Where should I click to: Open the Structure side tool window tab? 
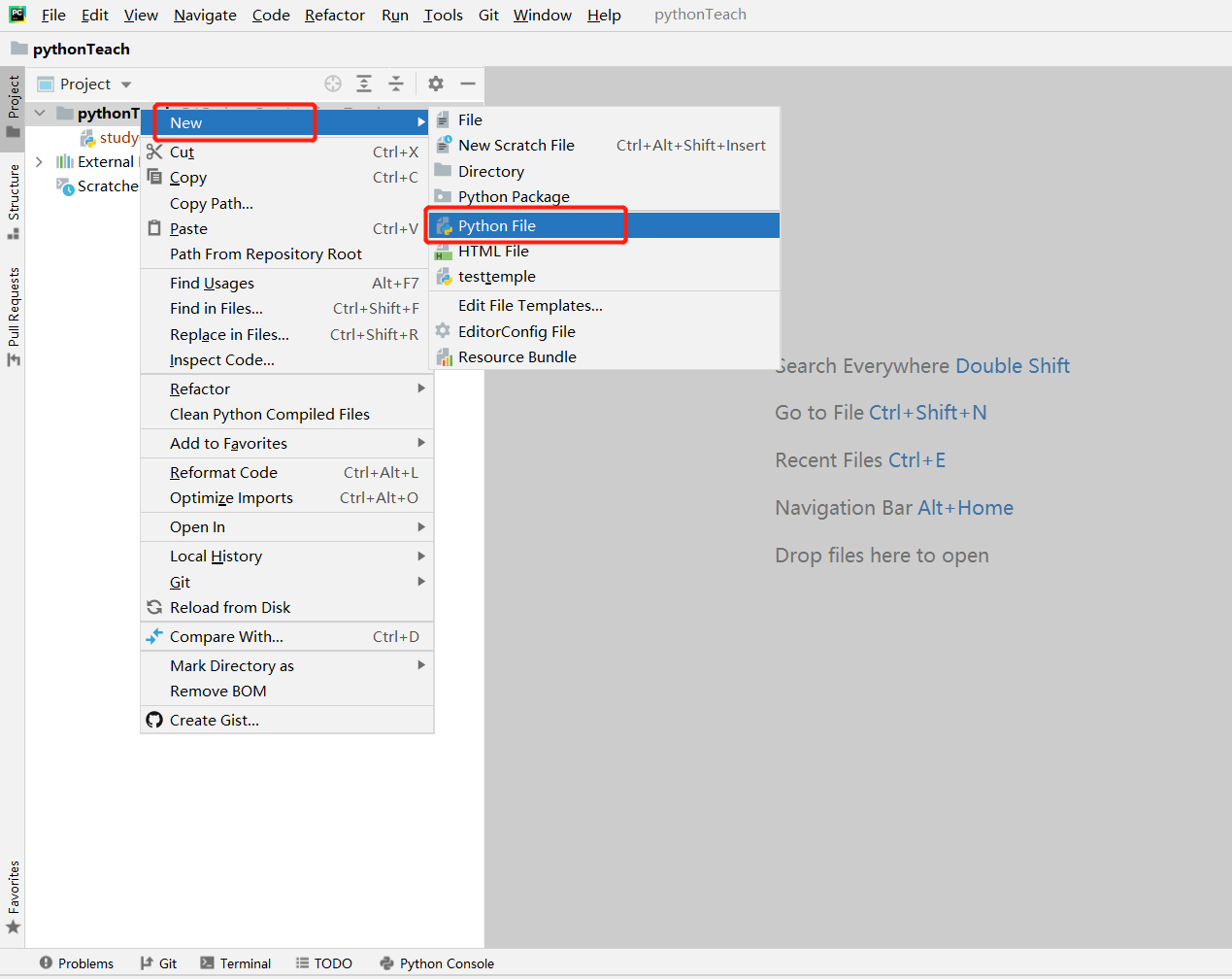pyautogui.click(x=13, y=201)
